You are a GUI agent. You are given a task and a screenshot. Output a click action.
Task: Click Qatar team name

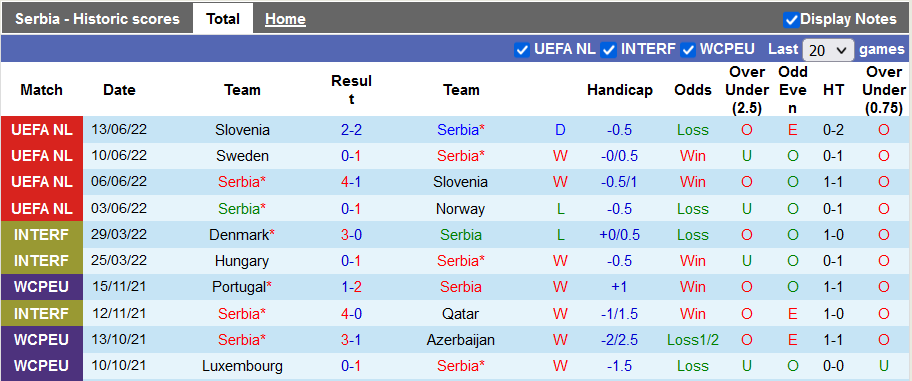(461, 314)
